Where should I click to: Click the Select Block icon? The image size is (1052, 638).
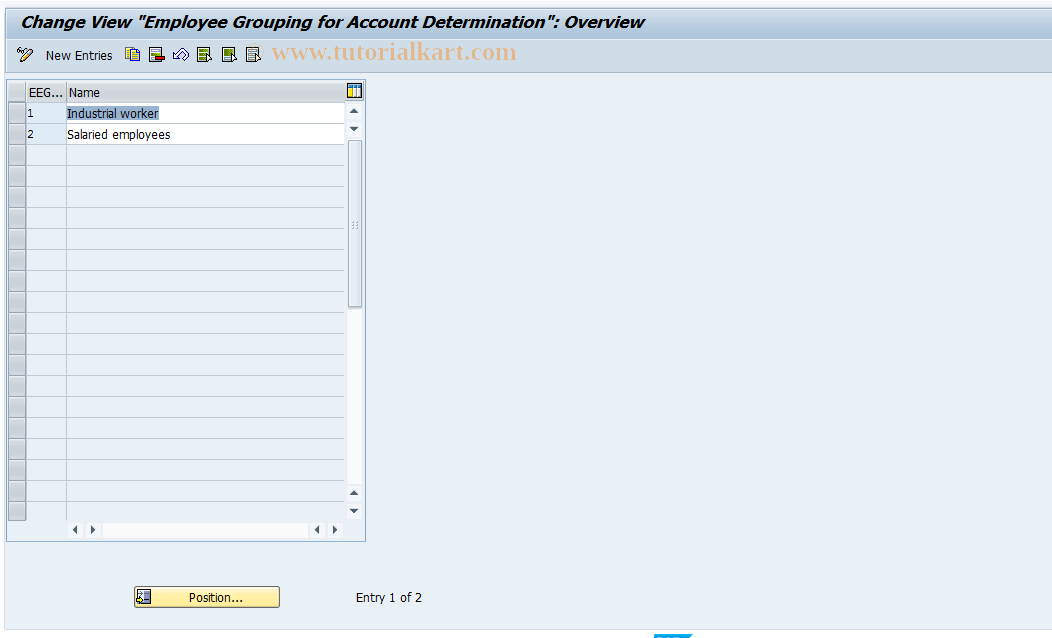pos(229,55)
